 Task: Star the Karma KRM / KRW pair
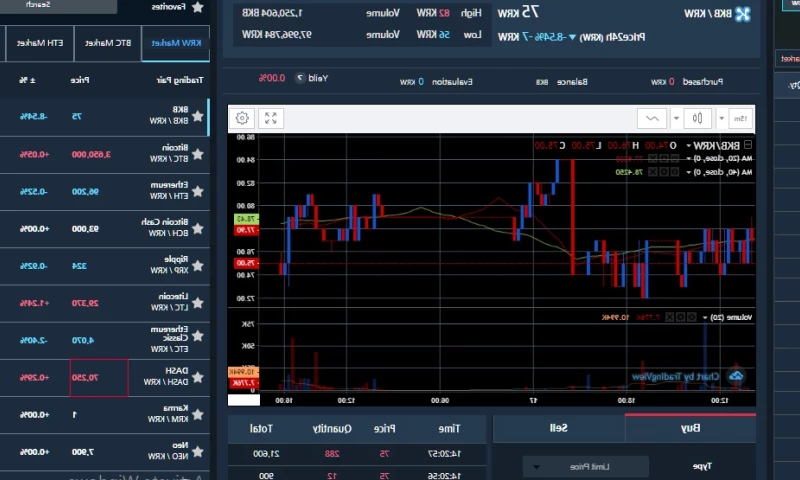point(198,414)
